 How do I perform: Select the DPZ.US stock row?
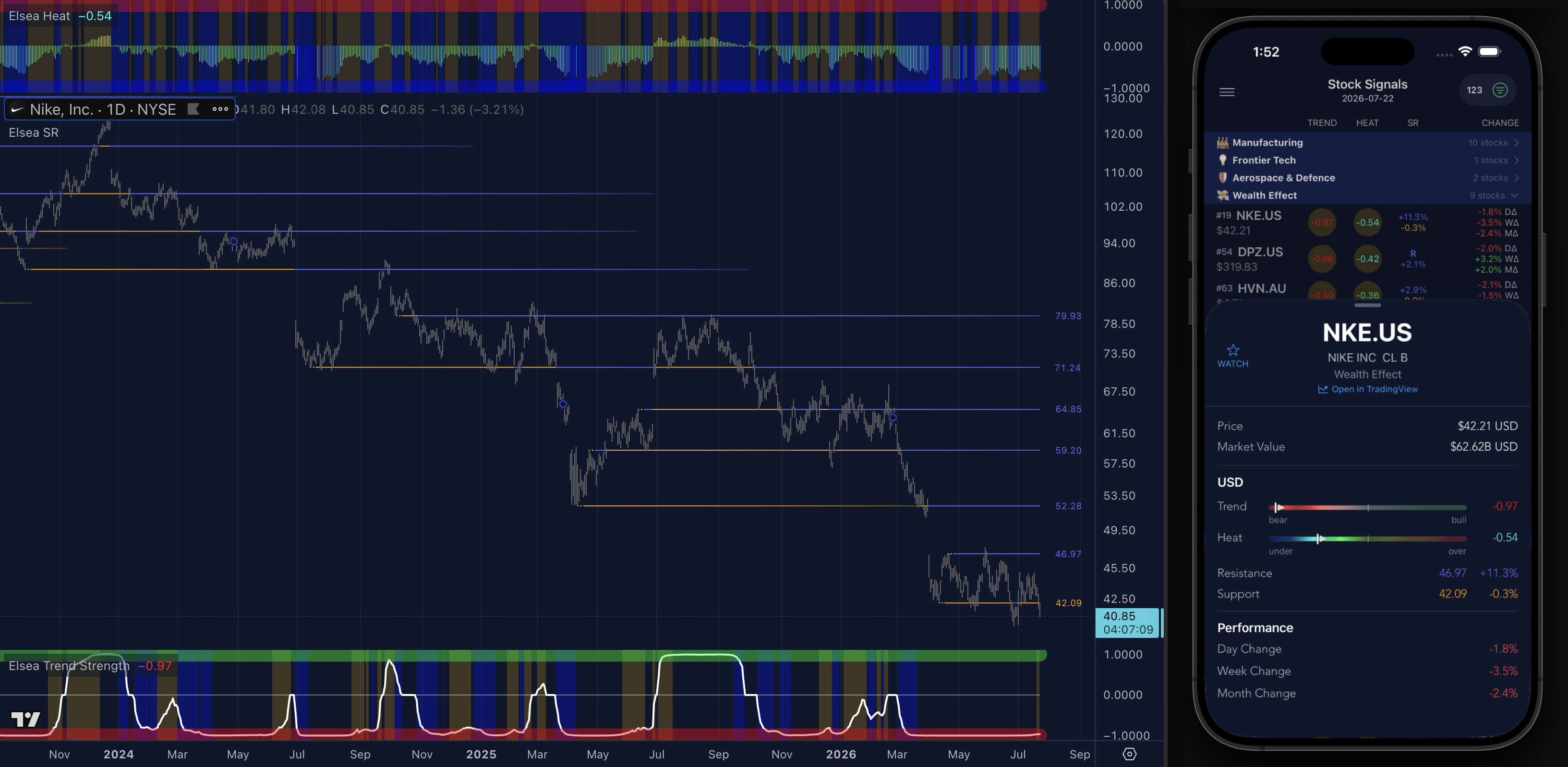[x=1367, y=259]
